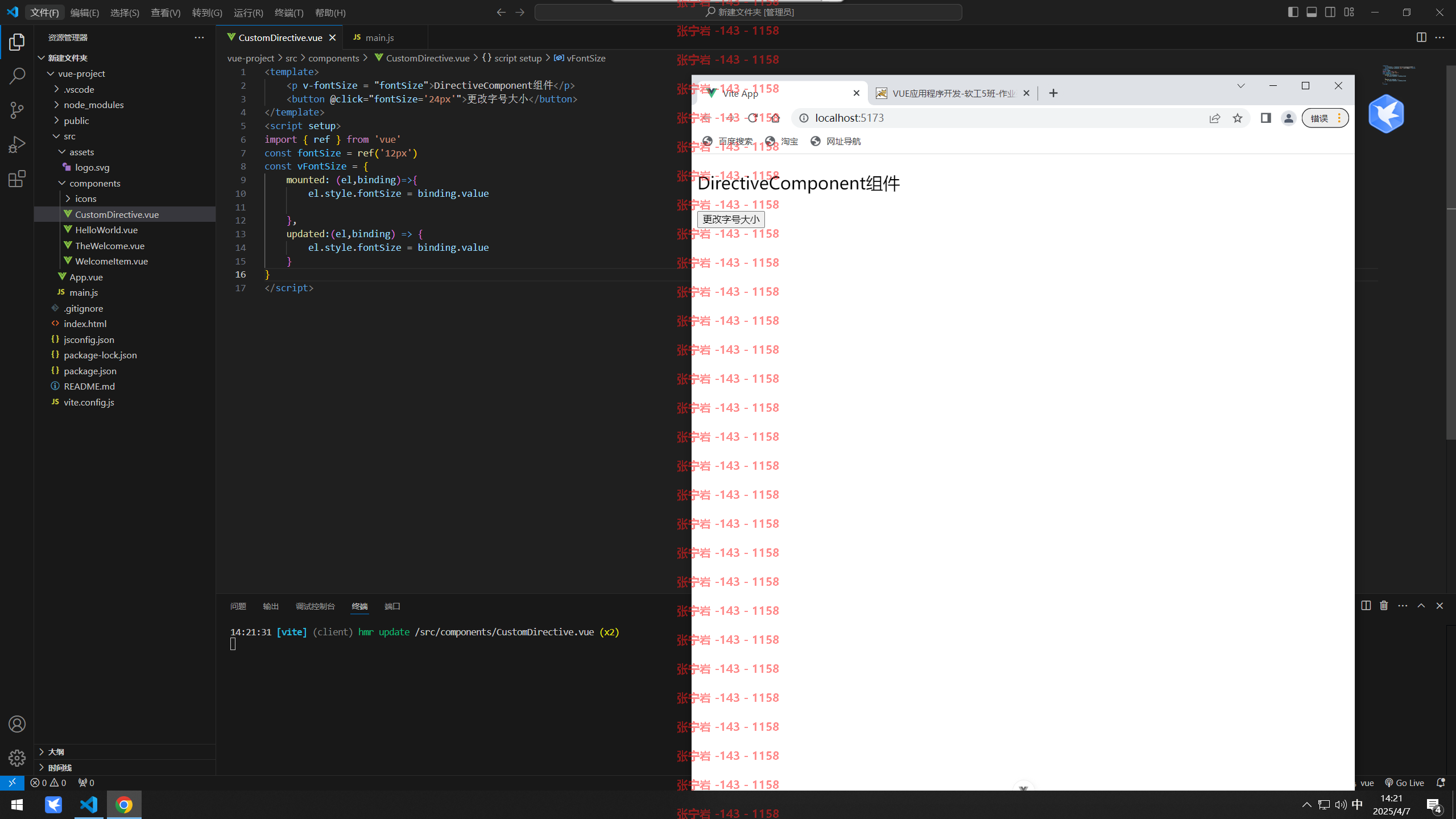Toggle the secondary side bar layout
The height and width of the screenshot is (819, 1456).
pyautogui.click(x=1330, y=12)
